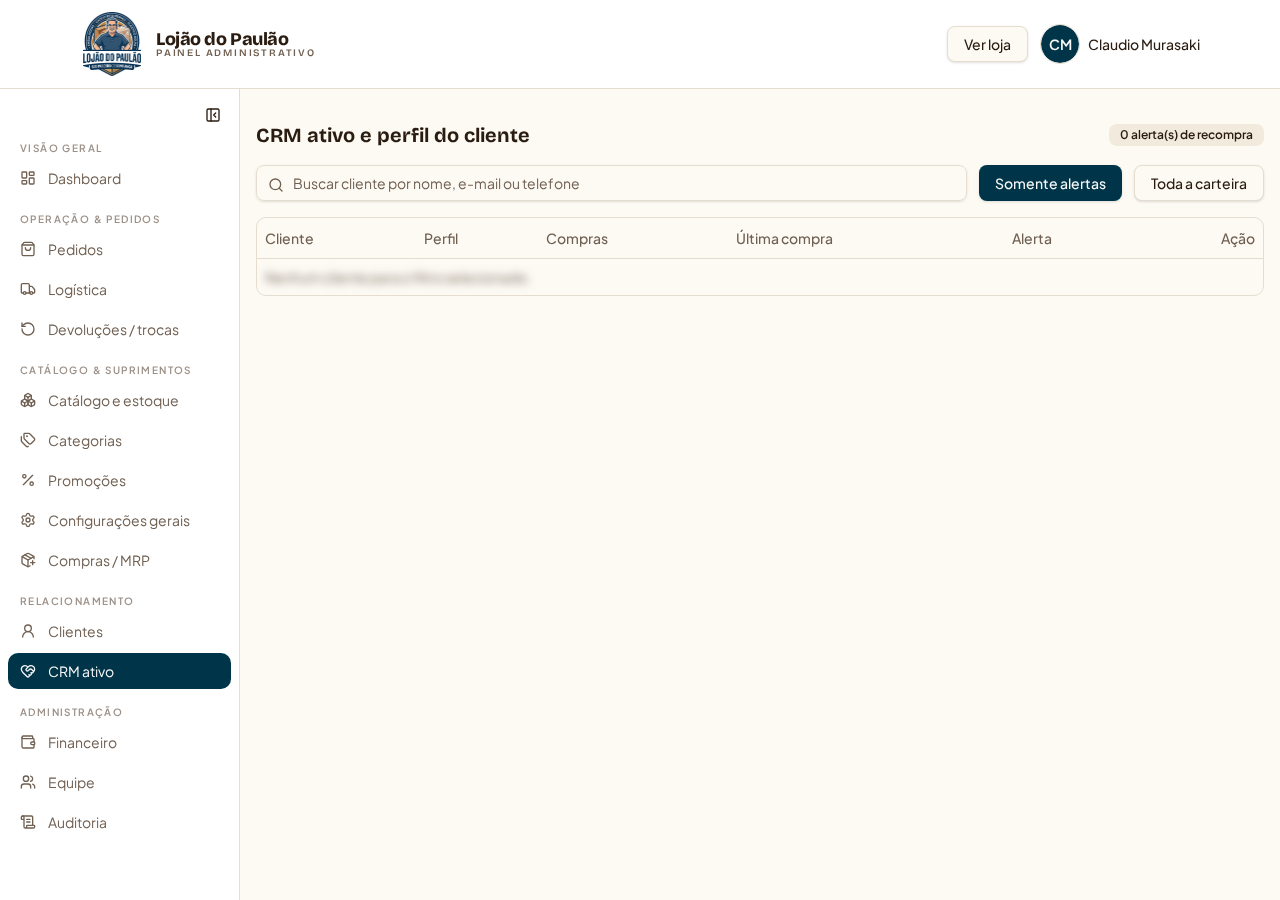Click the Financeiro wallet icon

[28, 742]
